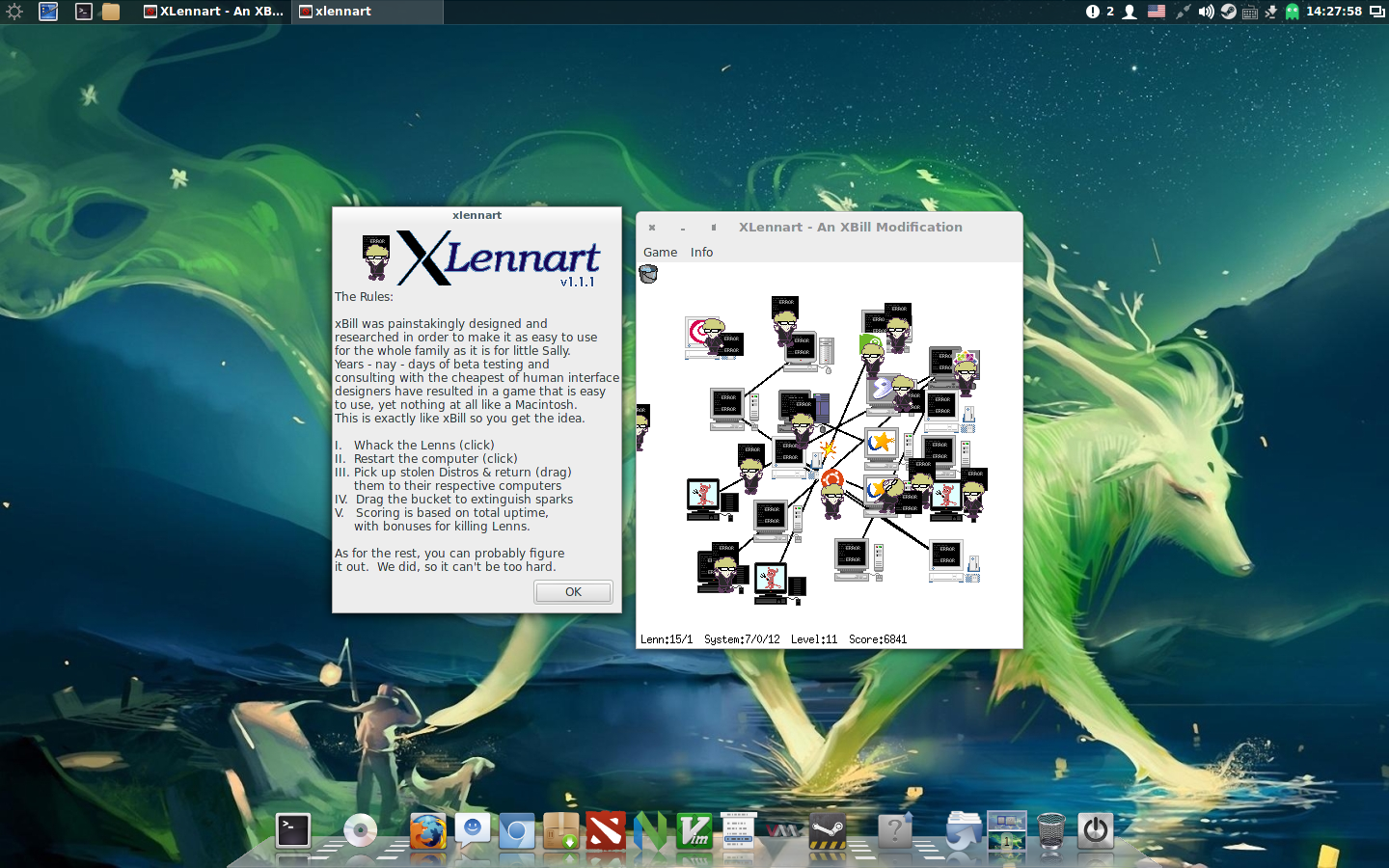
Task: Click the power button in dock
Action: [x=1096, y=830]
